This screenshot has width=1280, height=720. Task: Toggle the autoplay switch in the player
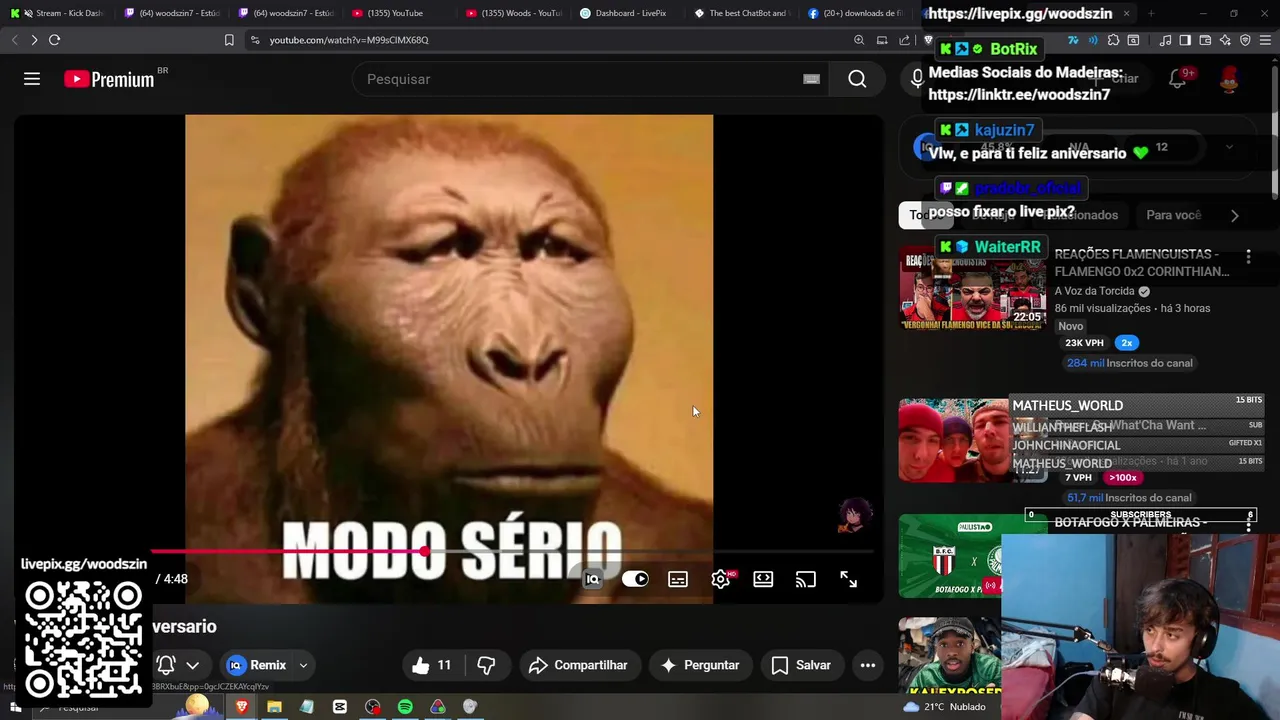click(635, 579)
